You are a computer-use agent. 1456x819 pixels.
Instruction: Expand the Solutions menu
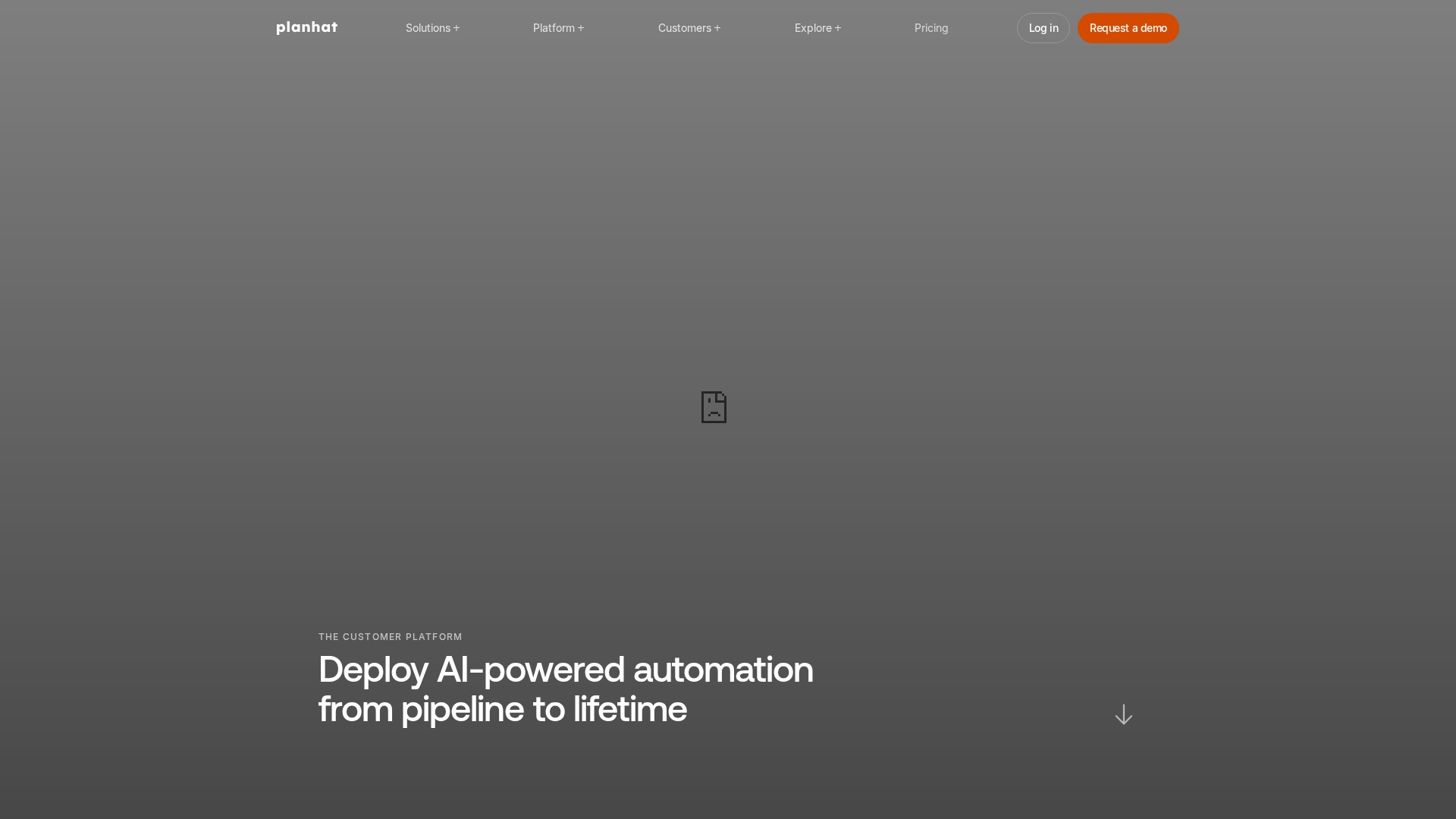[428, 28]
